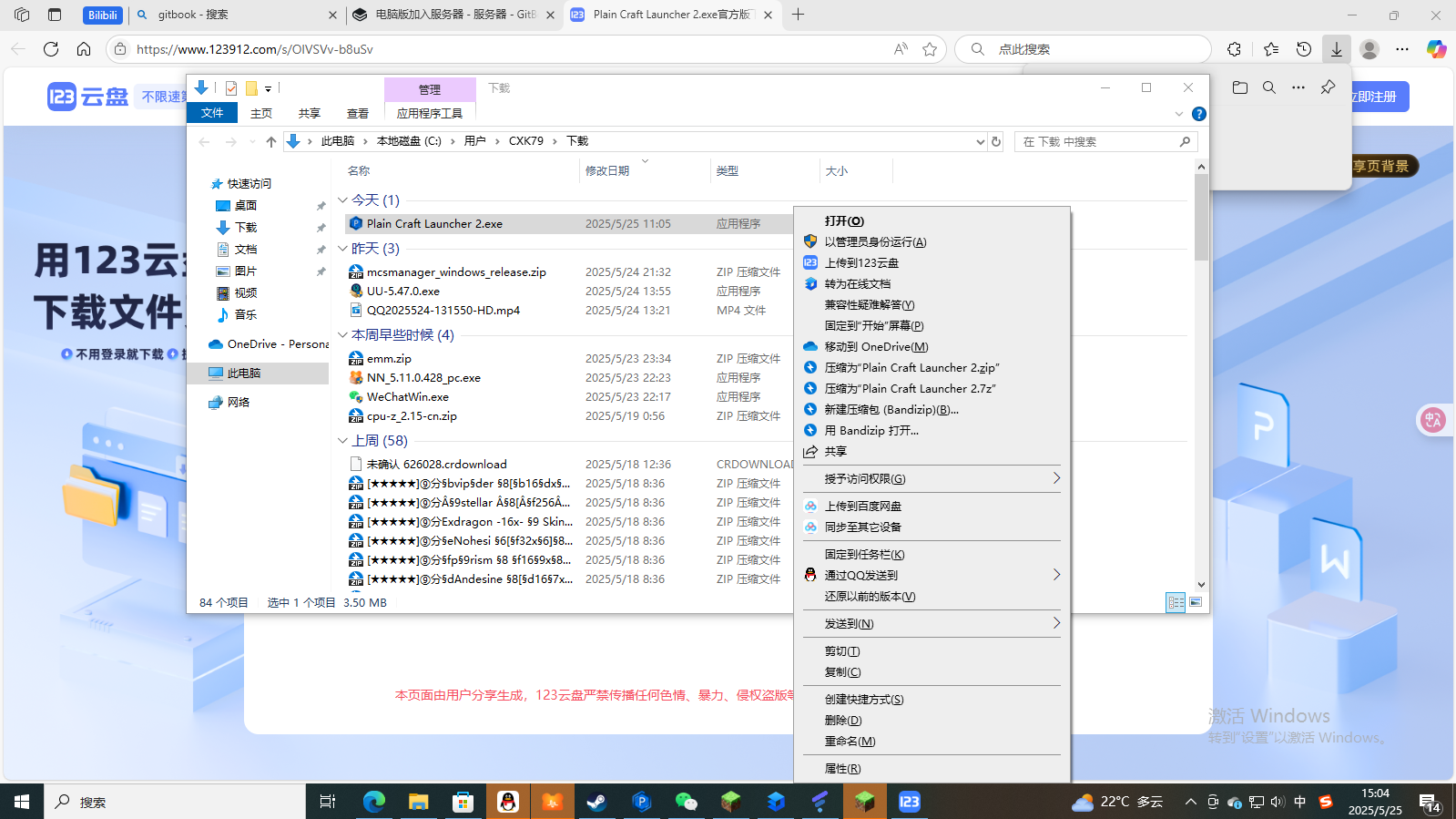Open Explorer help question mark icon
The height and width of the screenshot is (819, 1456).
pos(1199,114)
